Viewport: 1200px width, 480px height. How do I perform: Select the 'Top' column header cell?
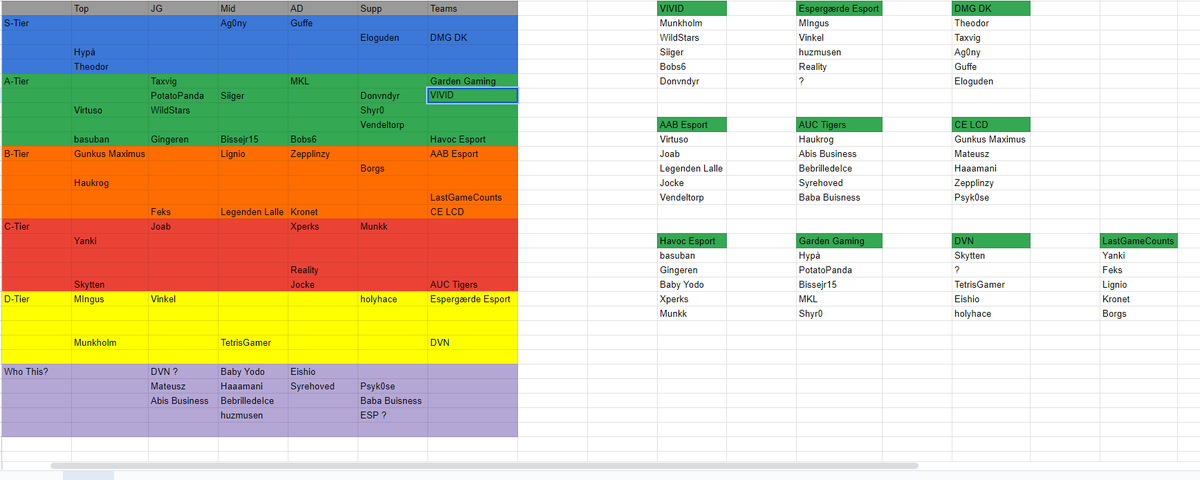(x=109, y=8)
